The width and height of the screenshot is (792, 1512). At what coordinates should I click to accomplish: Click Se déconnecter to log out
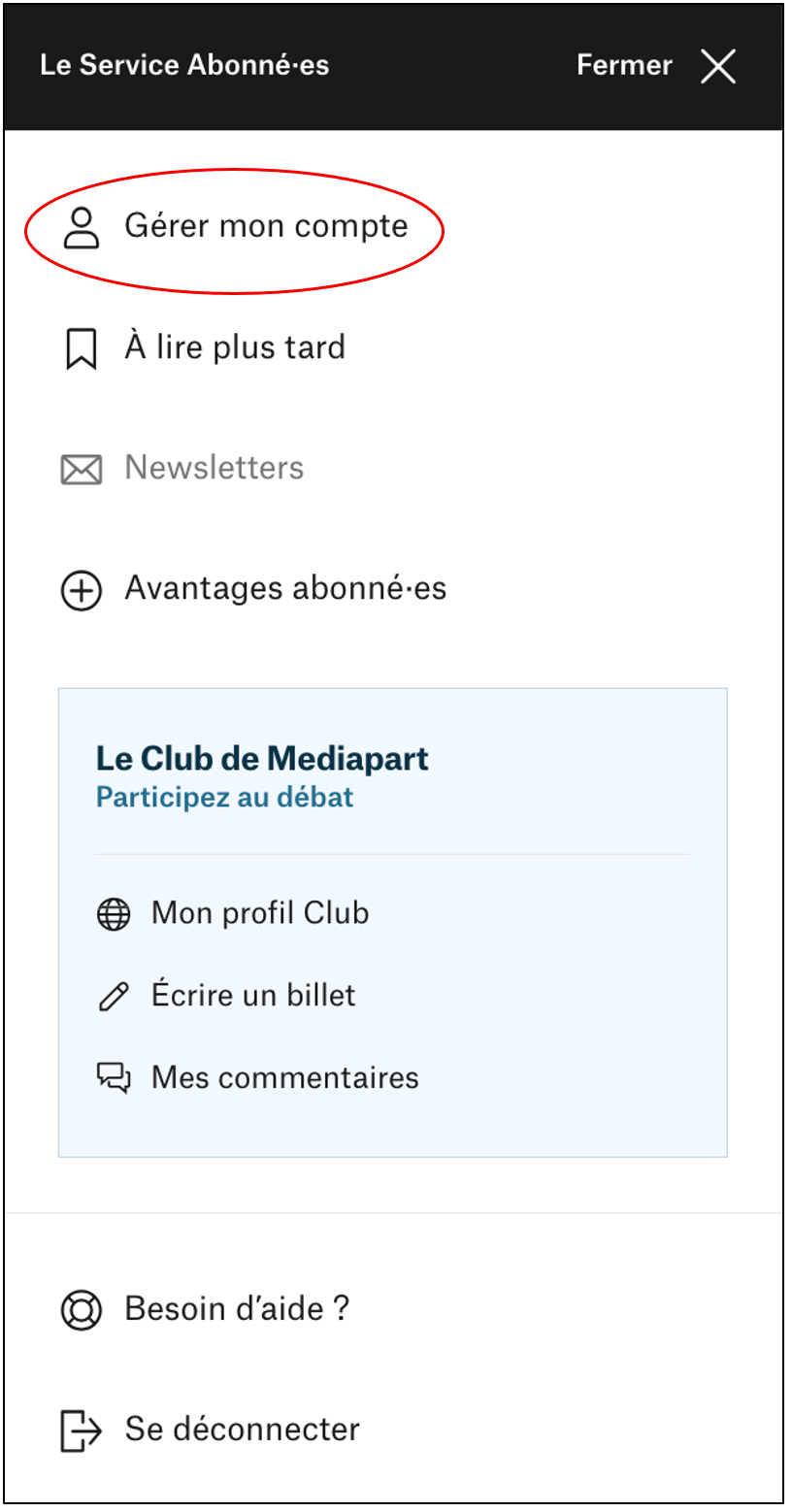coord(242,1430)
